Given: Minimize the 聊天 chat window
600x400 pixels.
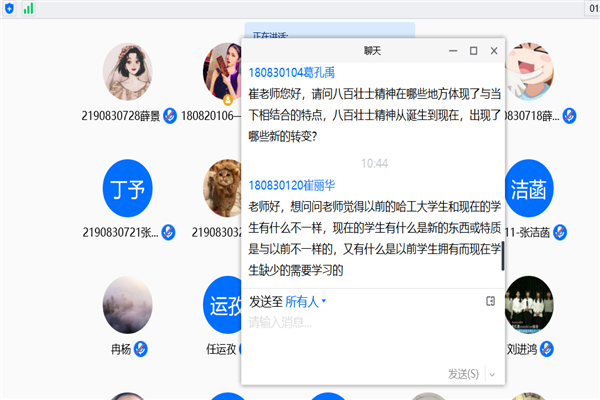Looking at the screenshot, I should 453,51.
